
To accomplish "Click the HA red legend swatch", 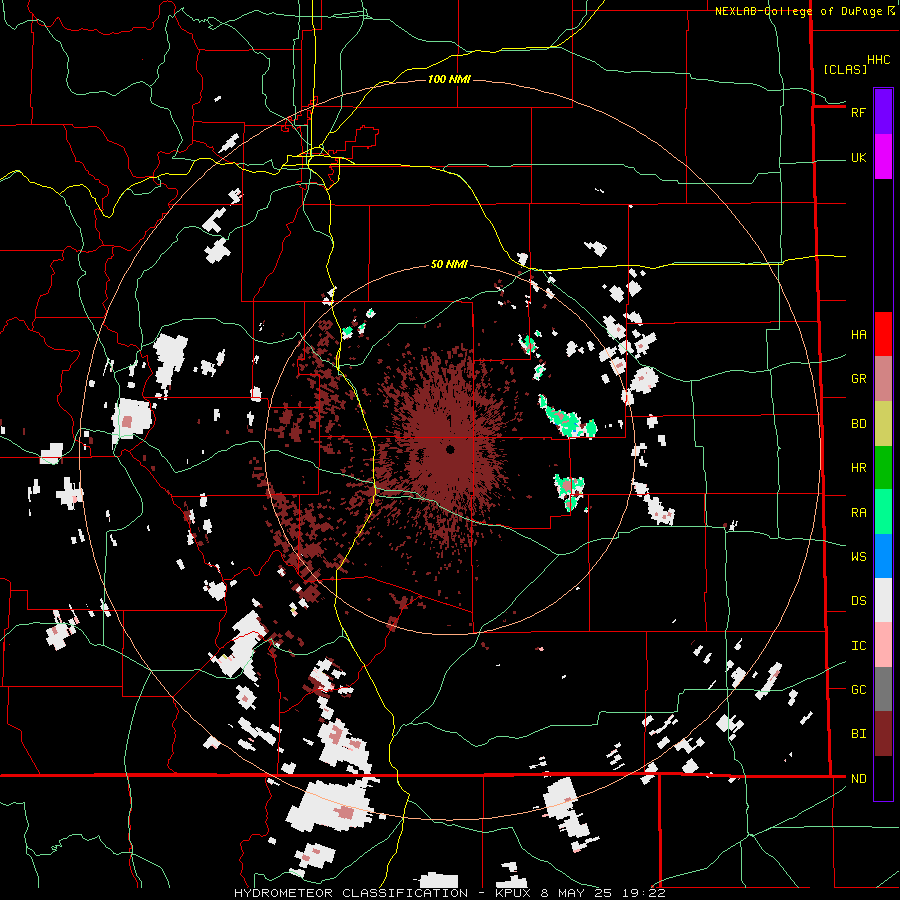I will tap(883, 334).
